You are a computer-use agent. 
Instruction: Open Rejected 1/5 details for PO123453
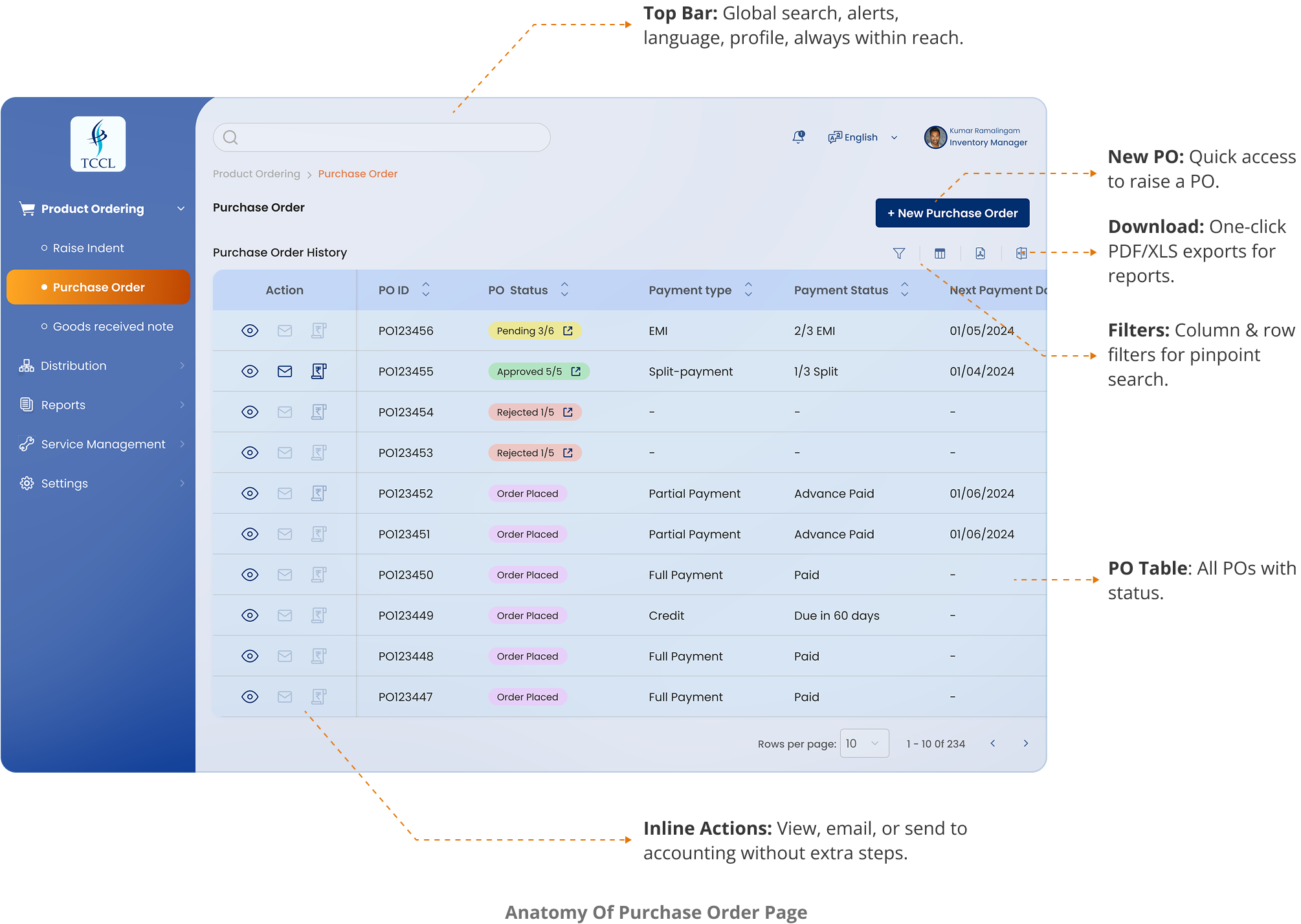click(568, 453)
